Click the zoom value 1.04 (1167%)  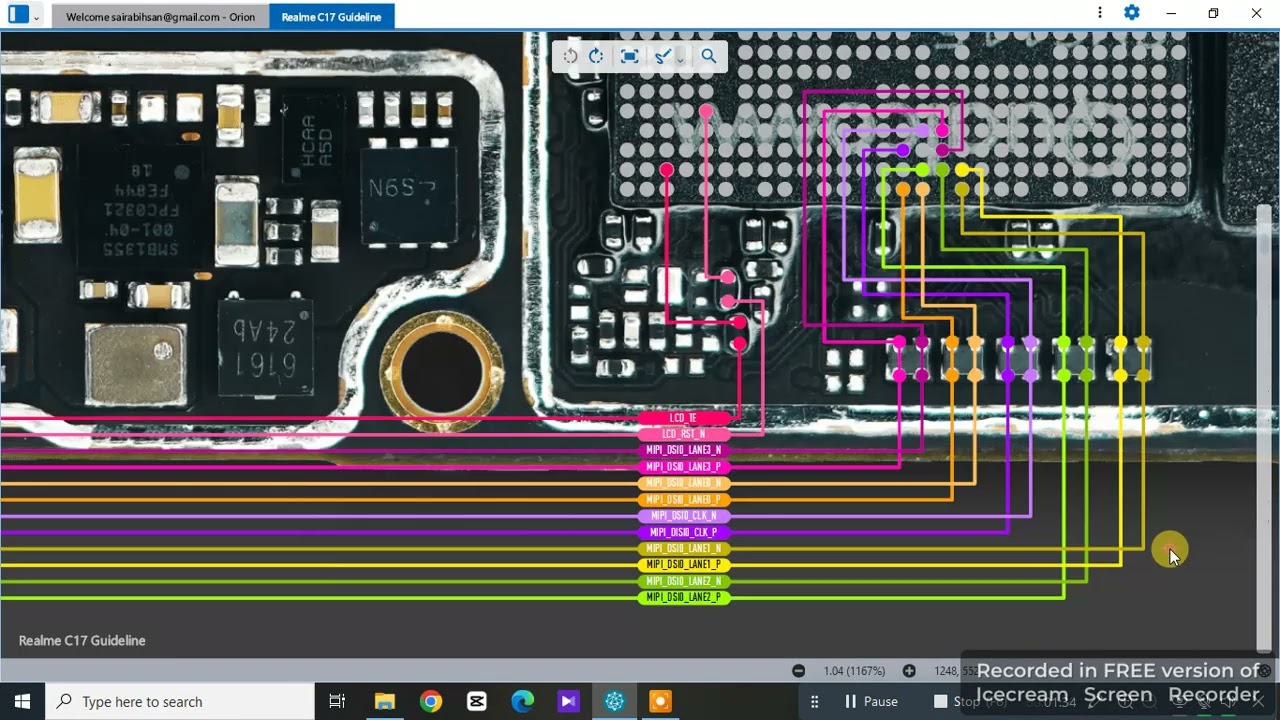pyautogui.click(x=855, y=671)
